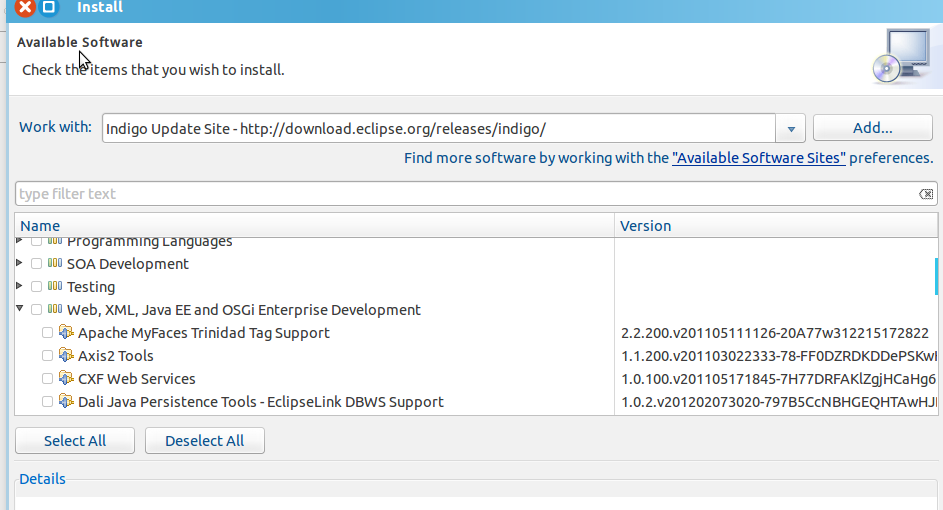Click the Web, XML, Java EE category icon
Screen dimensions: 943x510
tap(55, 310)
